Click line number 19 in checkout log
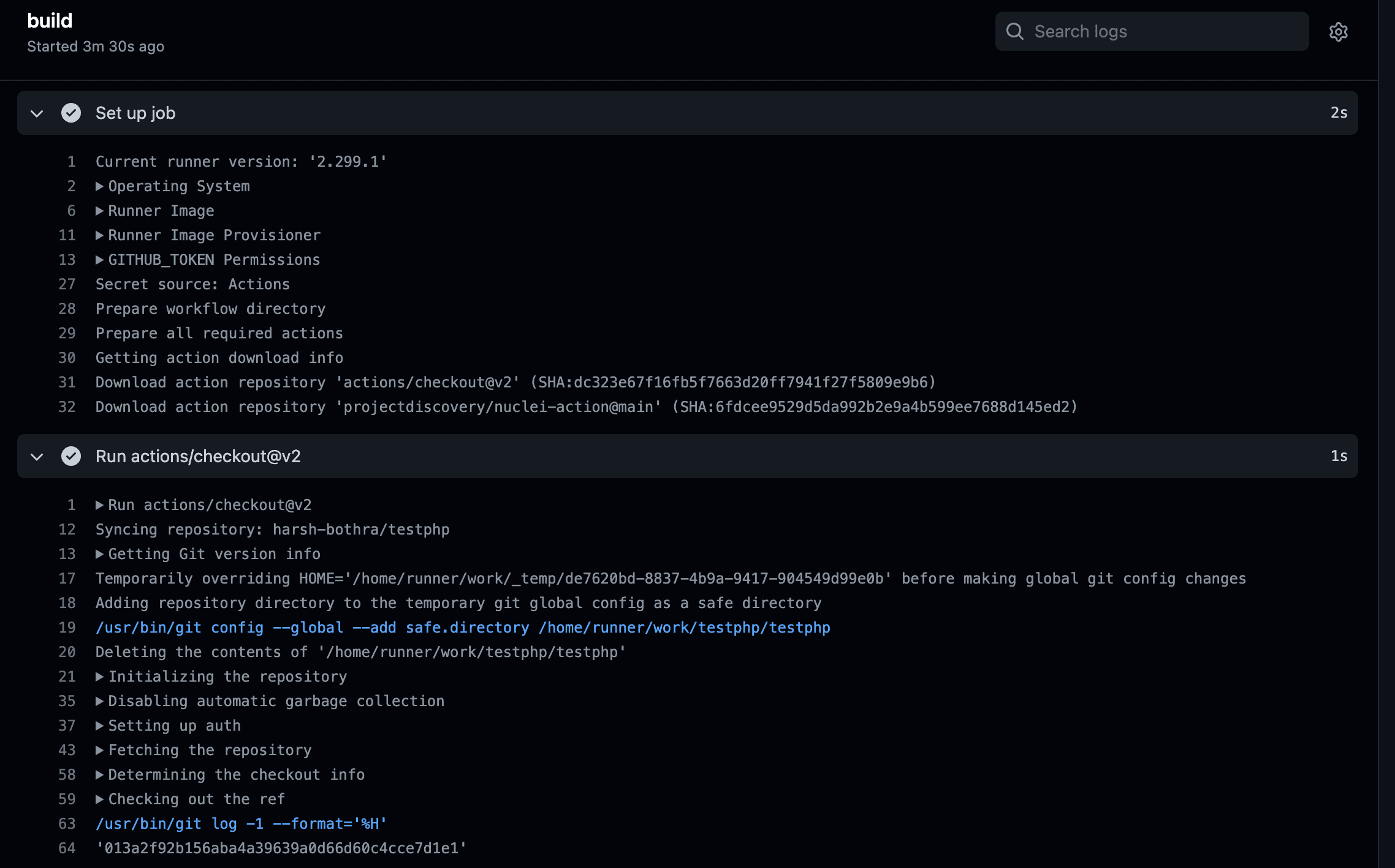This screenshot has height=868, width=1395. click(x=67, y=628)
